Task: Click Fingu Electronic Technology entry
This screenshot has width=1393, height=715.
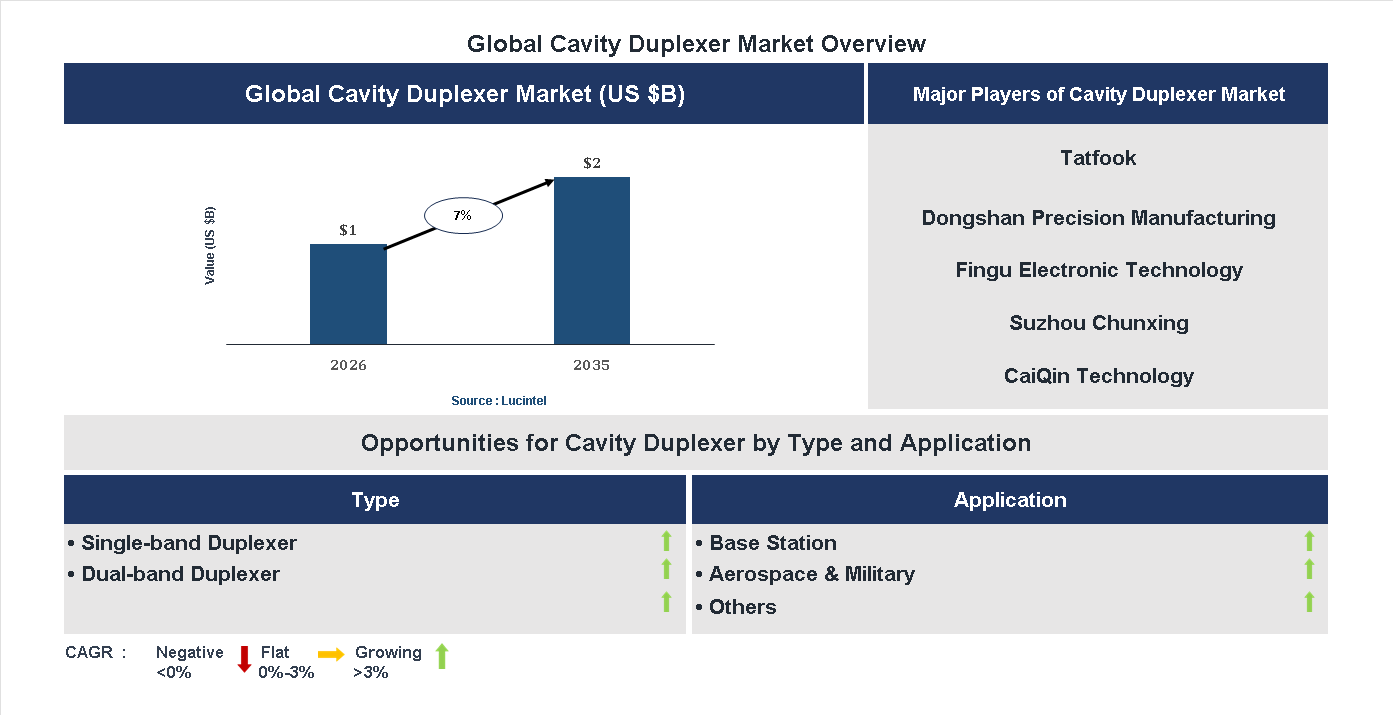Action: pos(1098,270)
